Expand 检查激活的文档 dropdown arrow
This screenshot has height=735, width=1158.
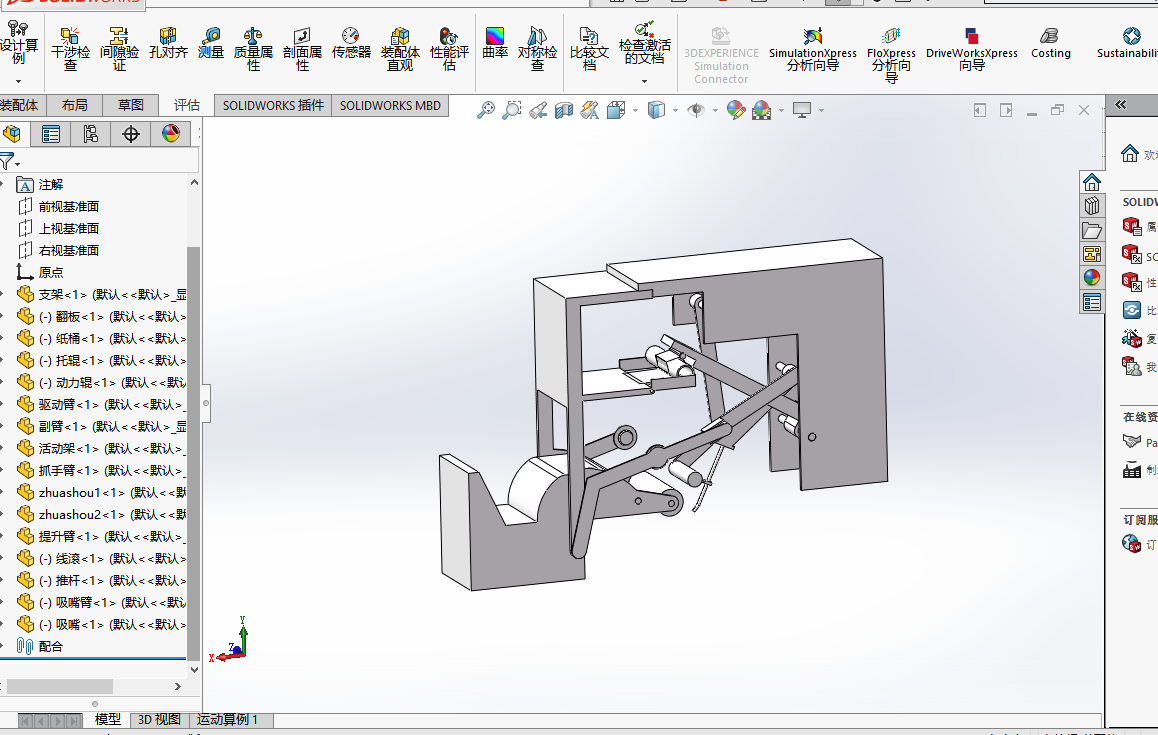pyautogui.click(x=644, y=81)
